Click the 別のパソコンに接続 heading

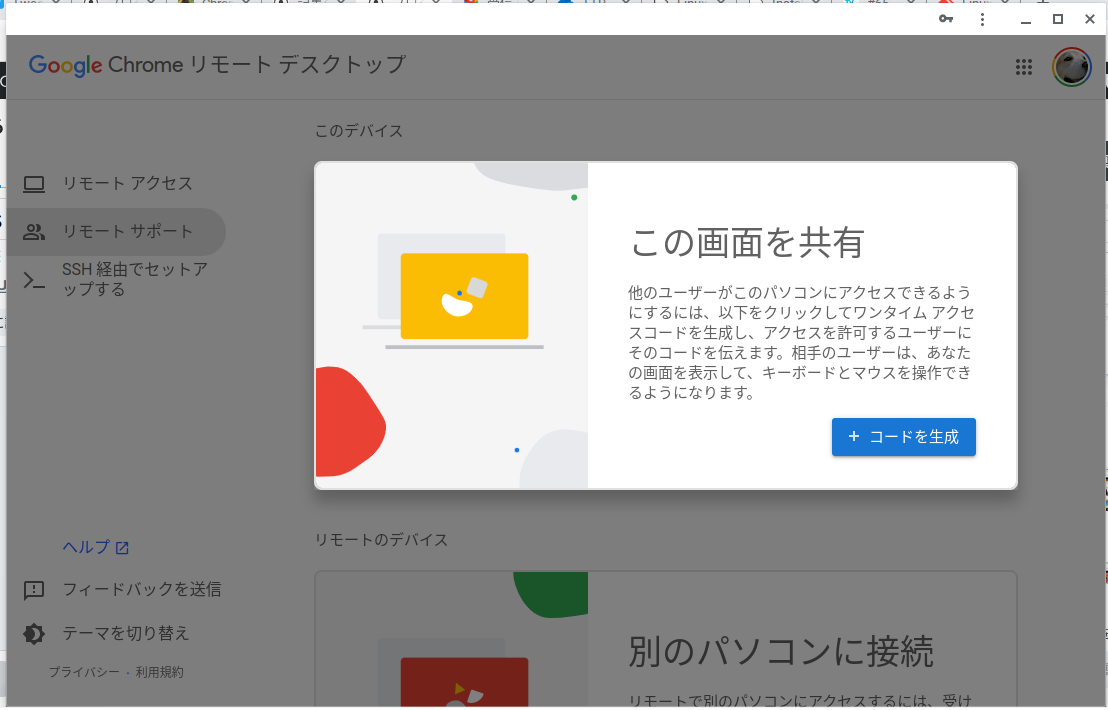[782, 651]
